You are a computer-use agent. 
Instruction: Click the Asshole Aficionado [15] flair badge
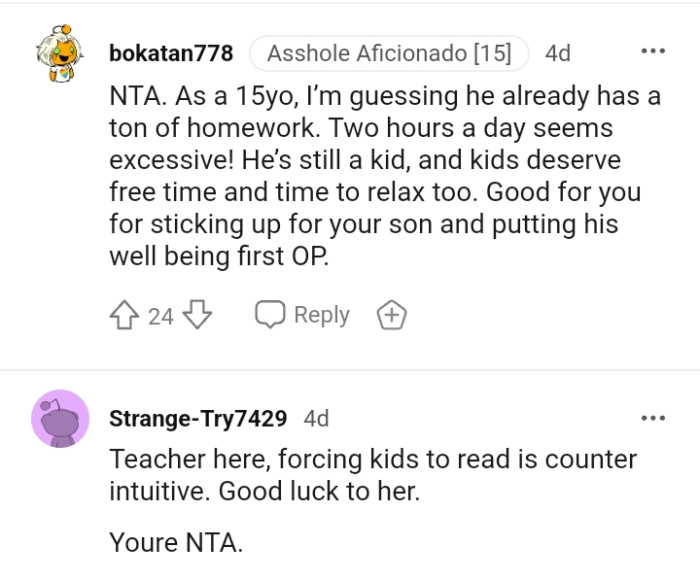[x=389, y=53]
